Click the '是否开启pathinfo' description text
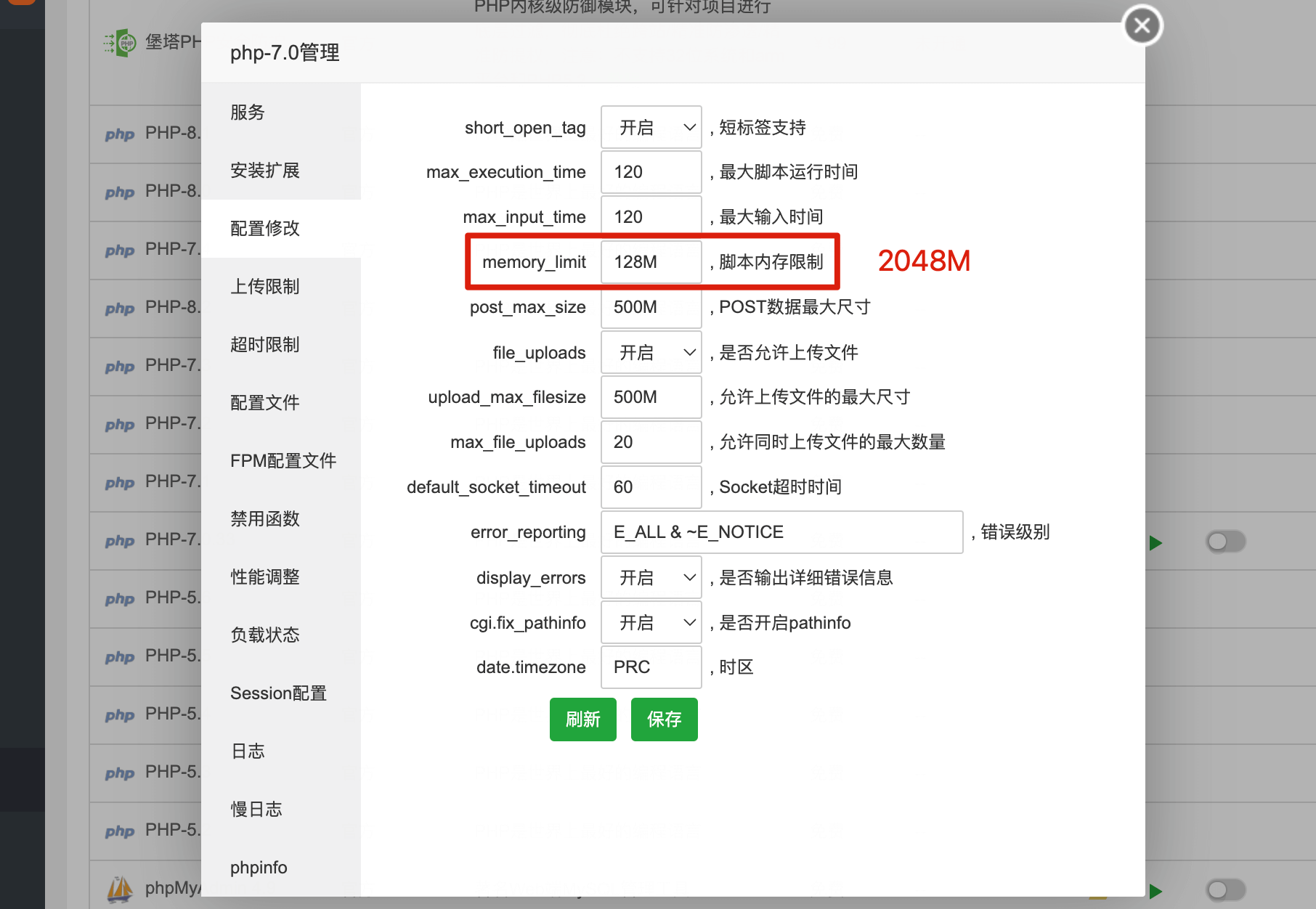Screen dimensions: 1316x909 pyautogui.click(x=785, y=623)
